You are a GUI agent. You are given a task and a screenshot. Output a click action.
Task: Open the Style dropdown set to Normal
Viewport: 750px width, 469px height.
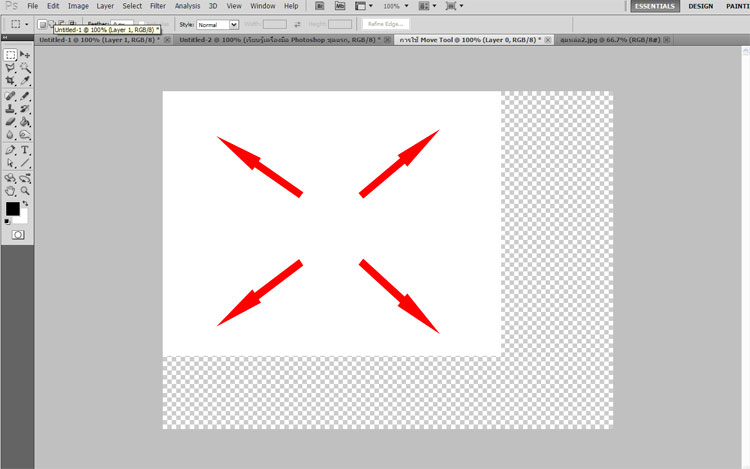click(x=217, y=24)
